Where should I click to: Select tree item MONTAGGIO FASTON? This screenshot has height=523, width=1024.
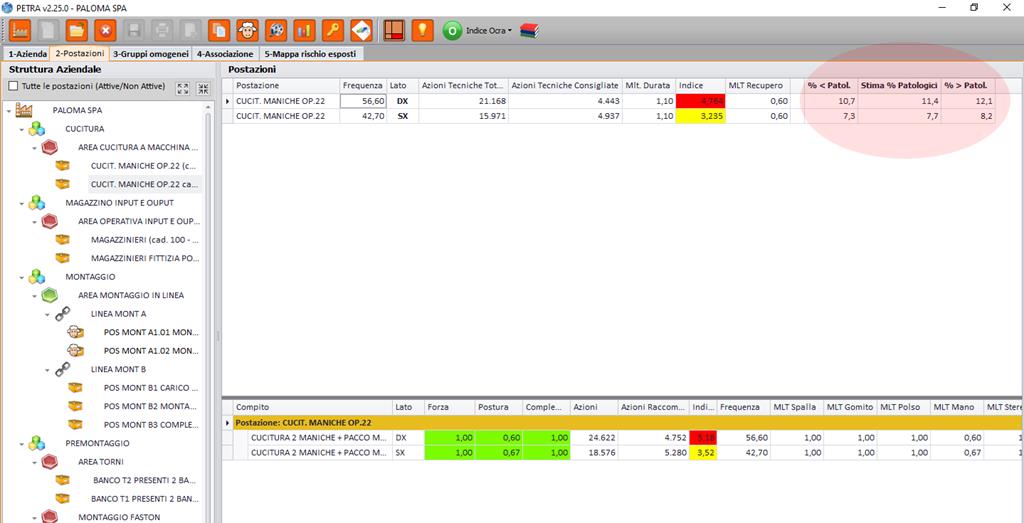click(x=119, y=517)
